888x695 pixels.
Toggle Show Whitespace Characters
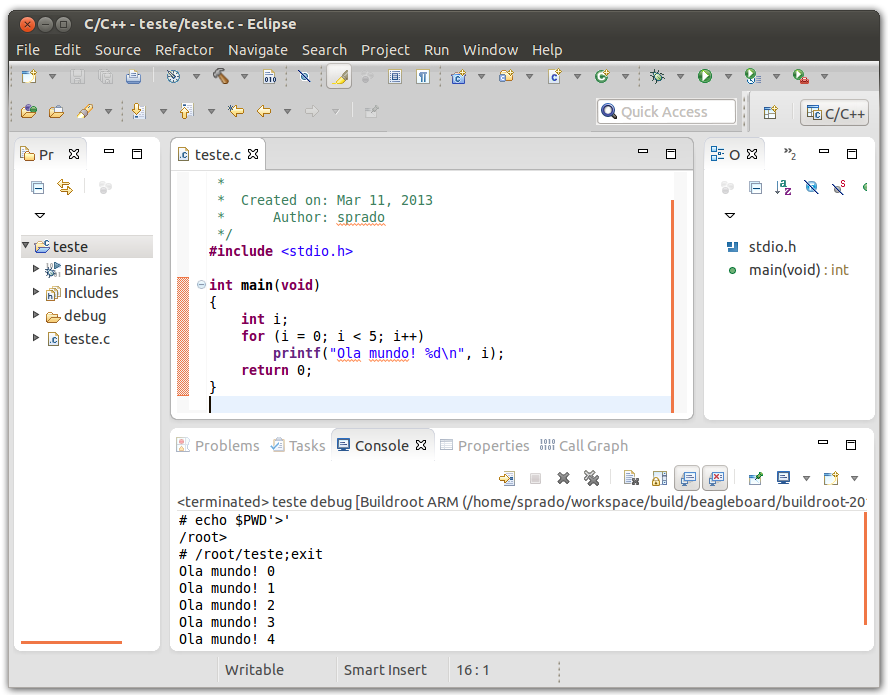click(x=423, y=76)
